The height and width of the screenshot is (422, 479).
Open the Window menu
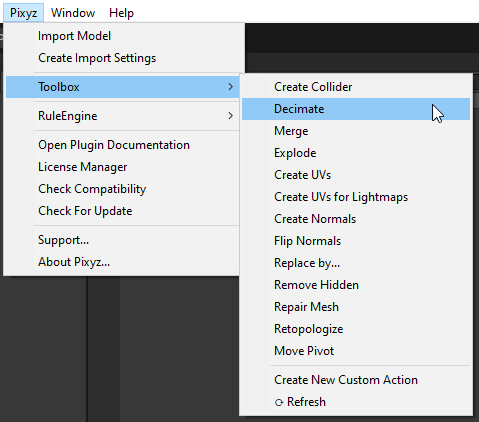point(73,13)
